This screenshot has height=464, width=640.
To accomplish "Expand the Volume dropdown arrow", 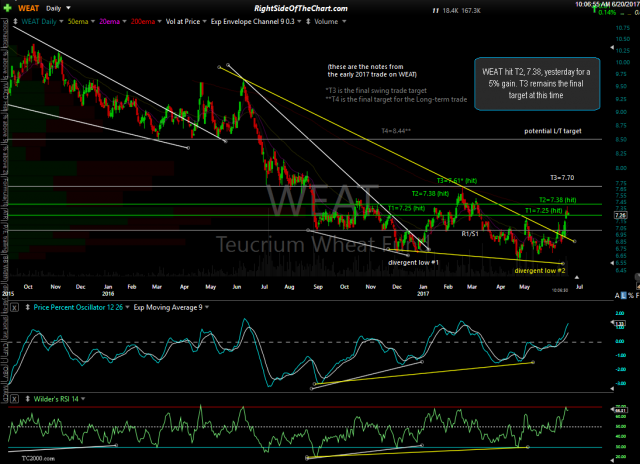I will [x=344, y=21].
